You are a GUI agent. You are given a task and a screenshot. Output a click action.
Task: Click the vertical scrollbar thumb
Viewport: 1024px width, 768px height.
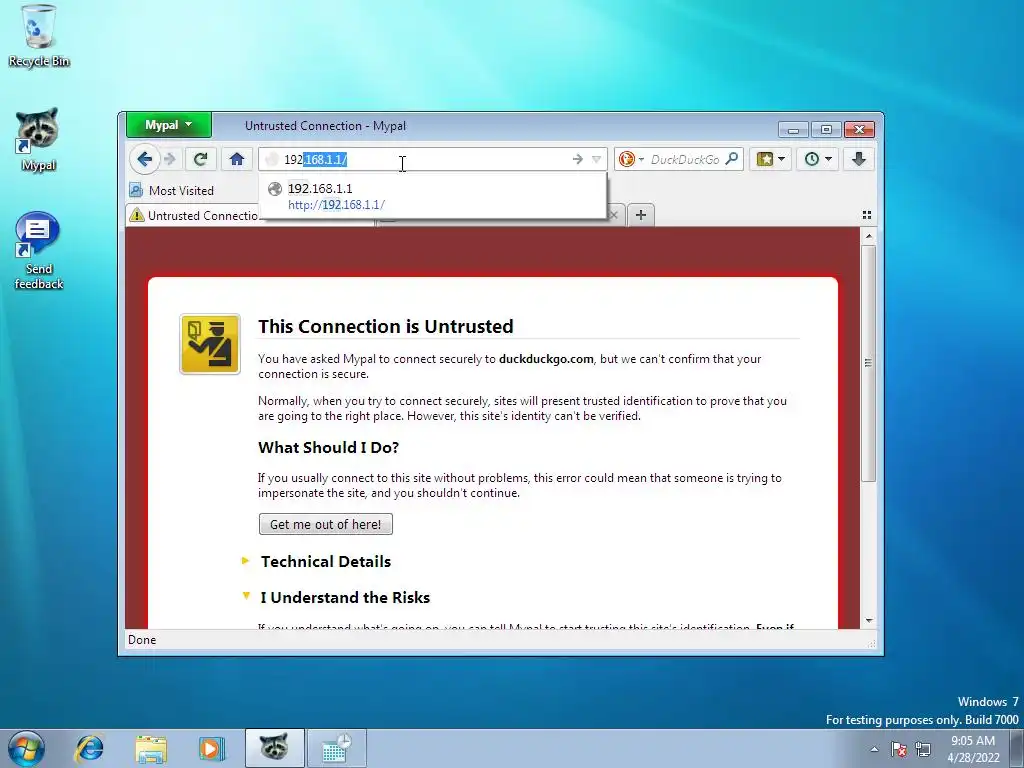coord(869,363)
